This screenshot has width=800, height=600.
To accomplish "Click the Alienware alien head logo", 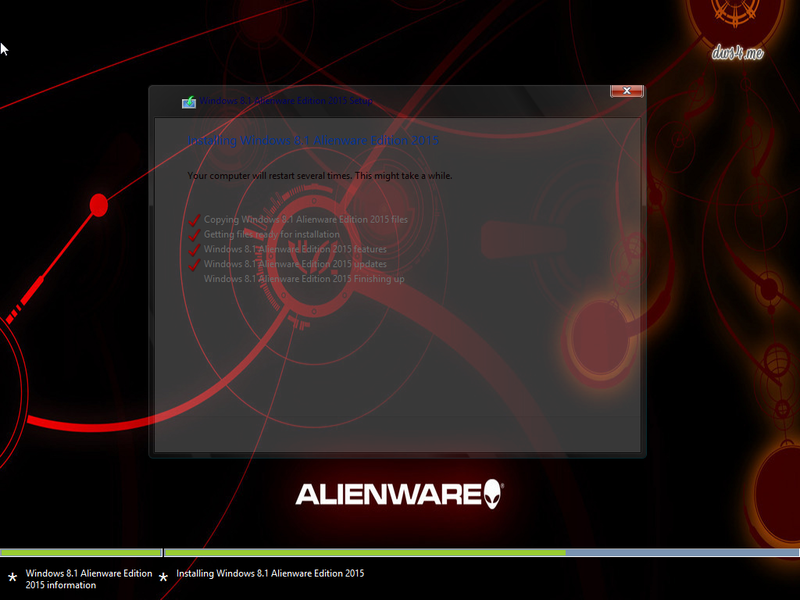I will (x=492, y=493).
